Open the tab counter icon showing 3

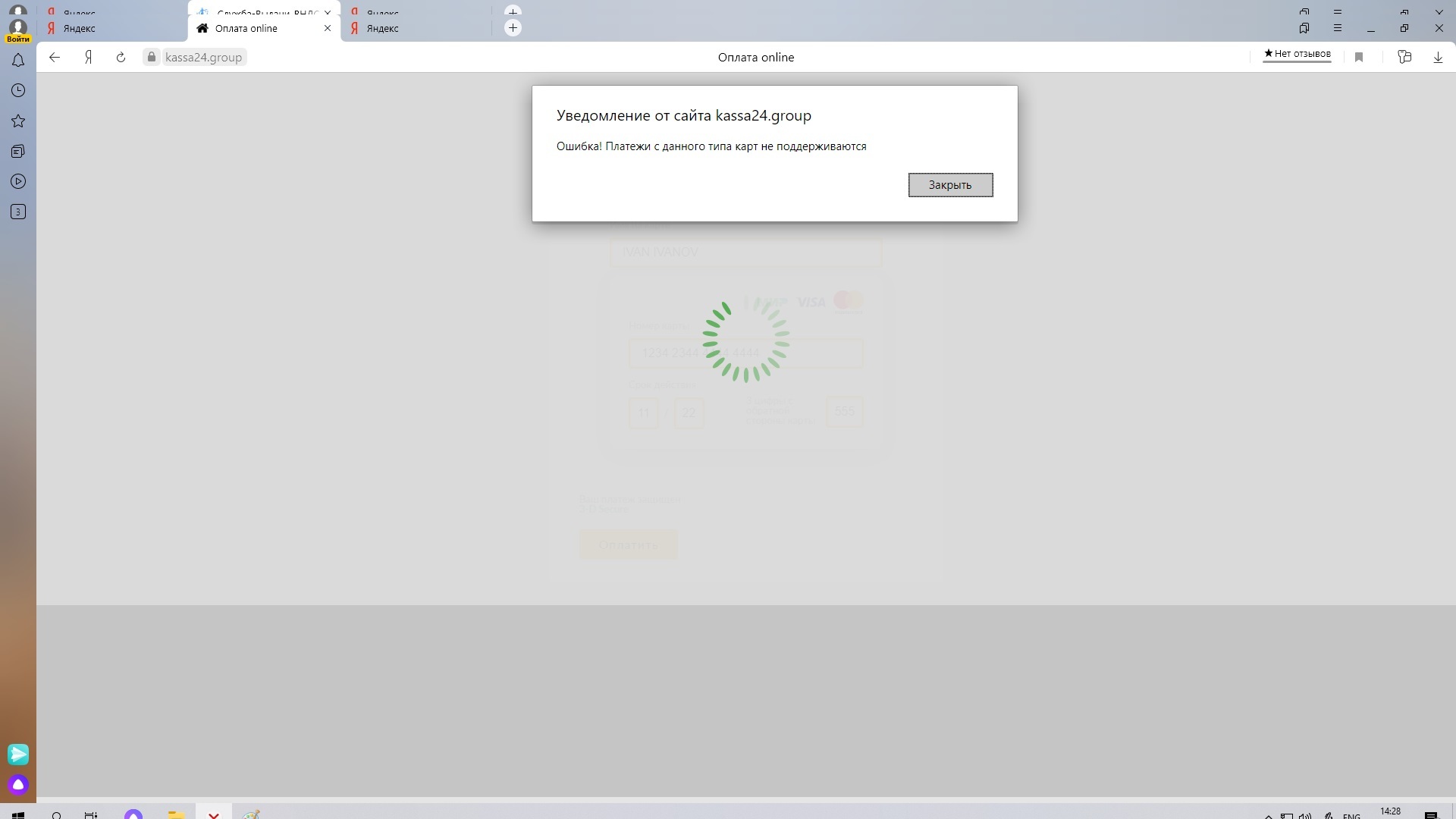click(x=18, y=212)
